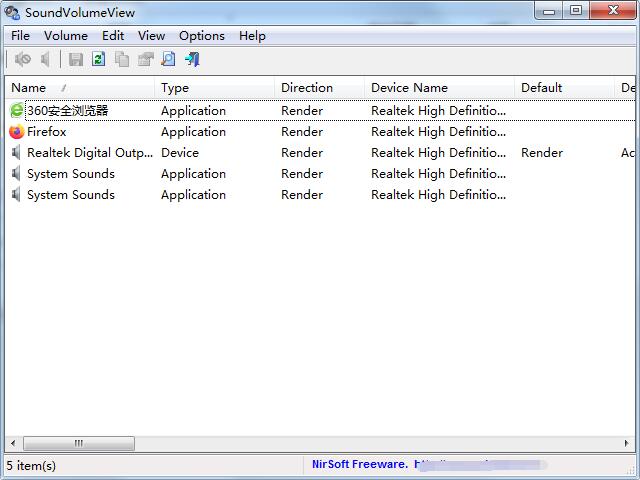Open the Help menu

click(252, 36)
